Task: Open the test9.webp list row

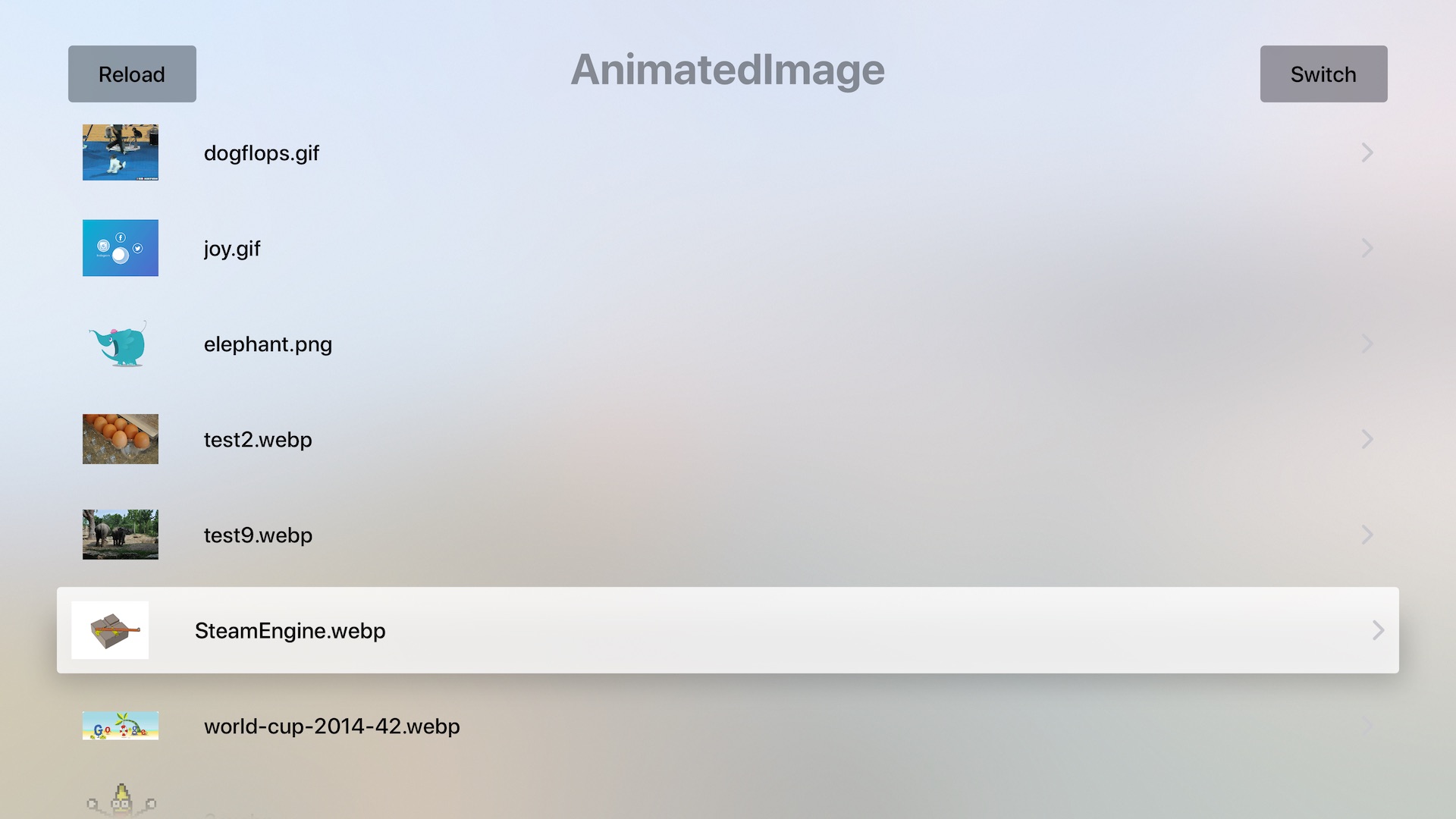Action: [531, 535]
